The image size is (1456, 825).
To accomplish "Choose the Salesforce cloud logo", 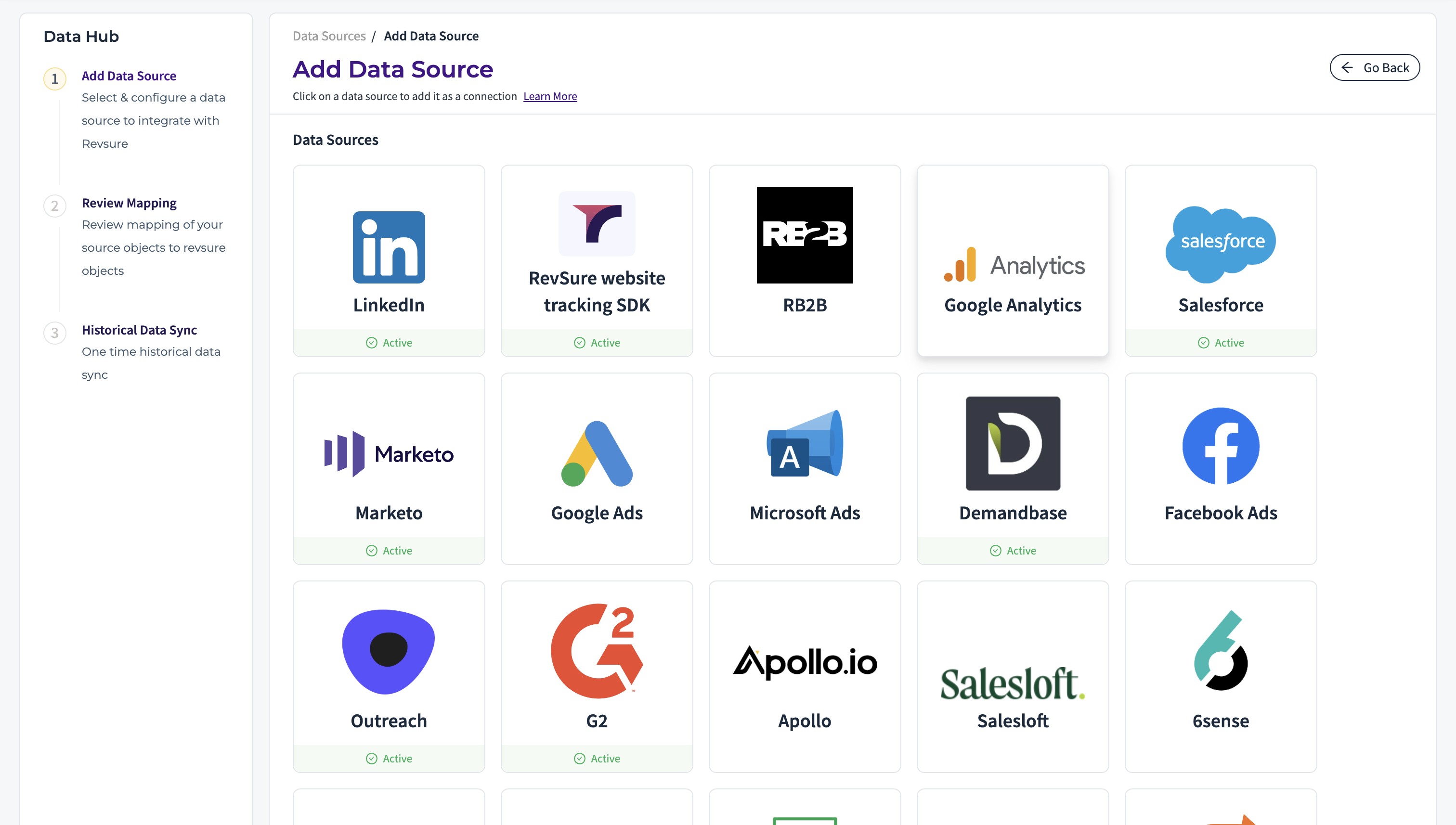I will coord(1220,244).
